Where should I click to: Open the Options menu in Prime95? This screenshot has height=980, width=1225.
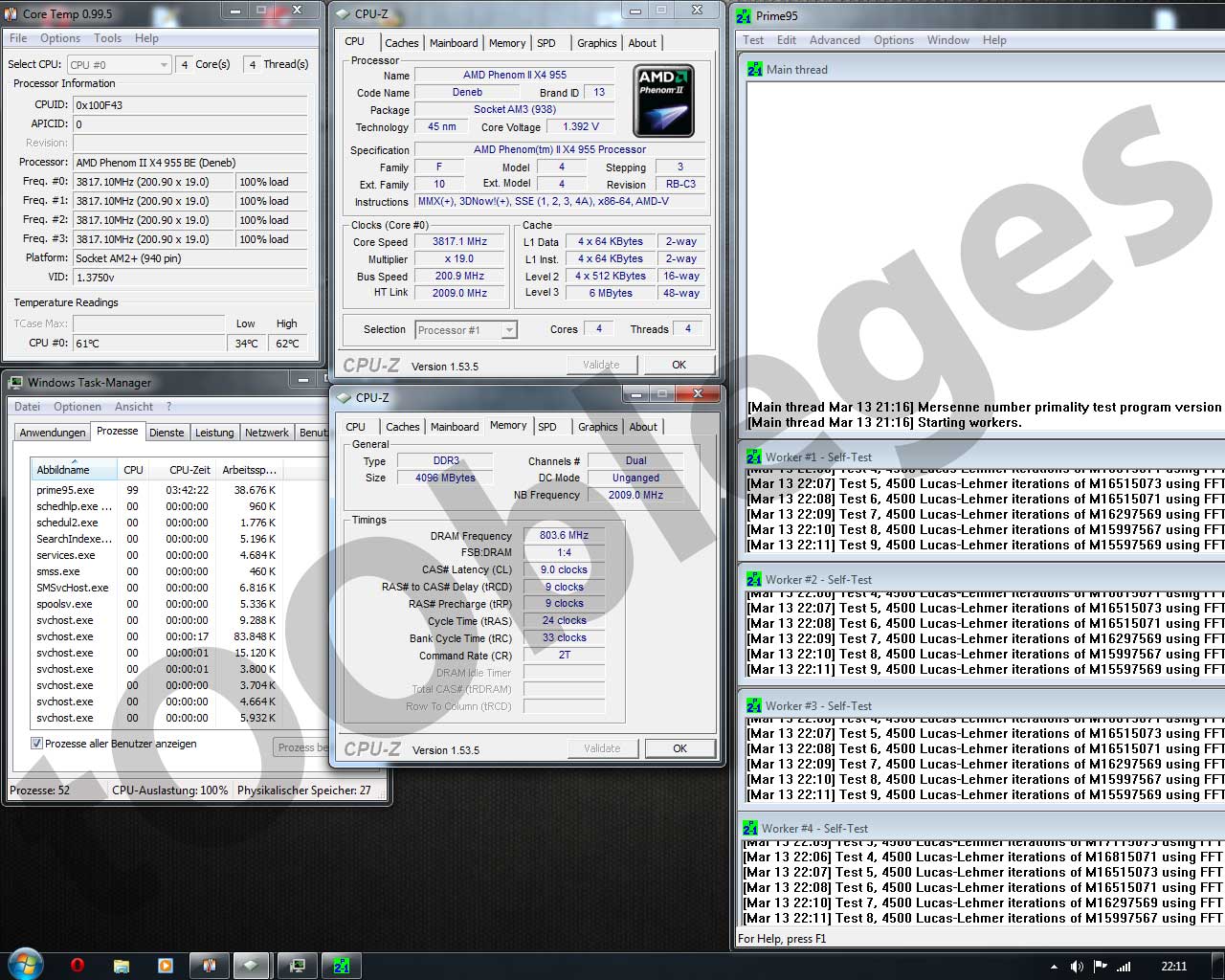(894, 40)
